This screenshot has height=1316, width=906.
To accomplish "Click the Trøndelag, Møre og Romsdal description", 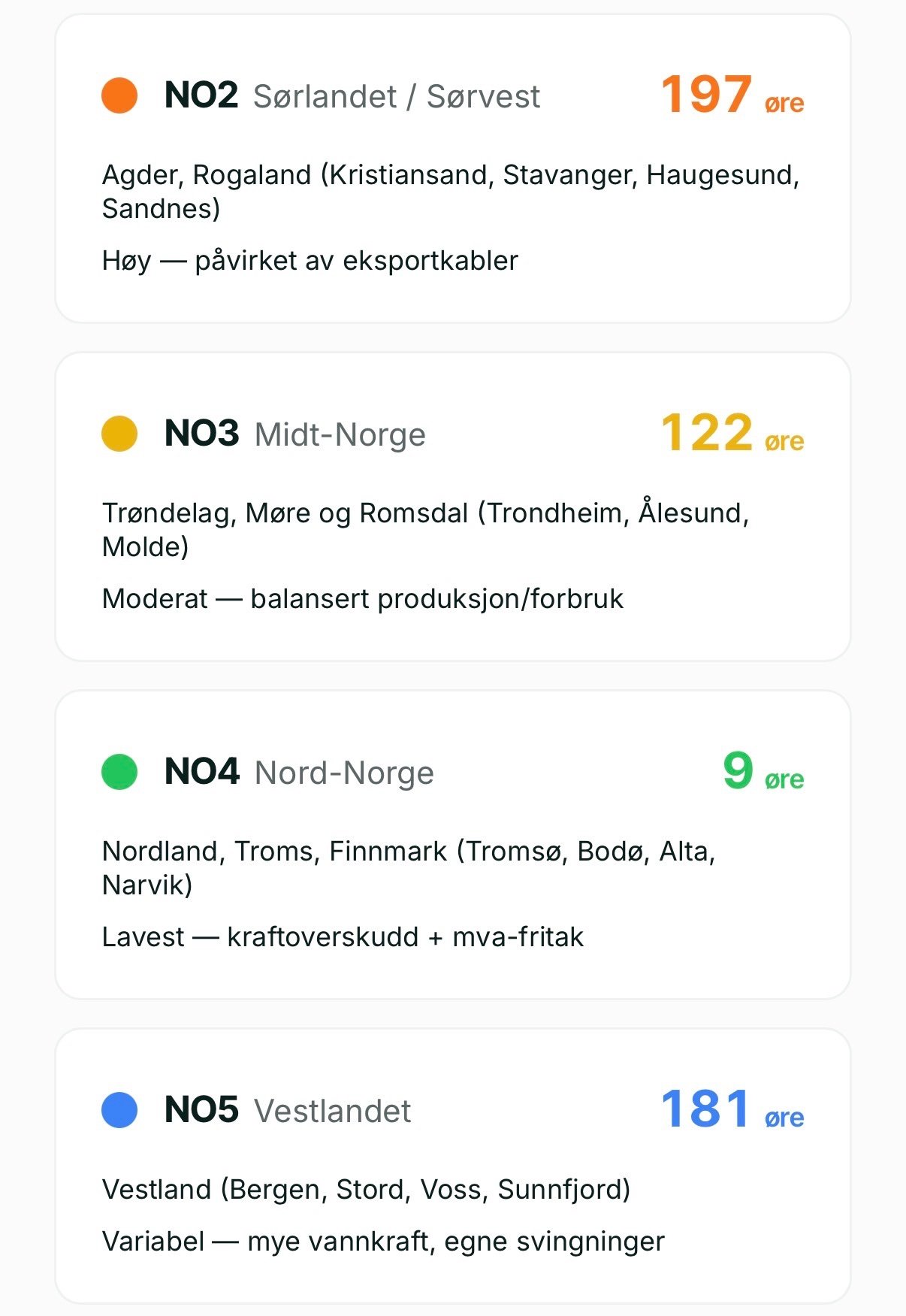I will tap(426, 529).
